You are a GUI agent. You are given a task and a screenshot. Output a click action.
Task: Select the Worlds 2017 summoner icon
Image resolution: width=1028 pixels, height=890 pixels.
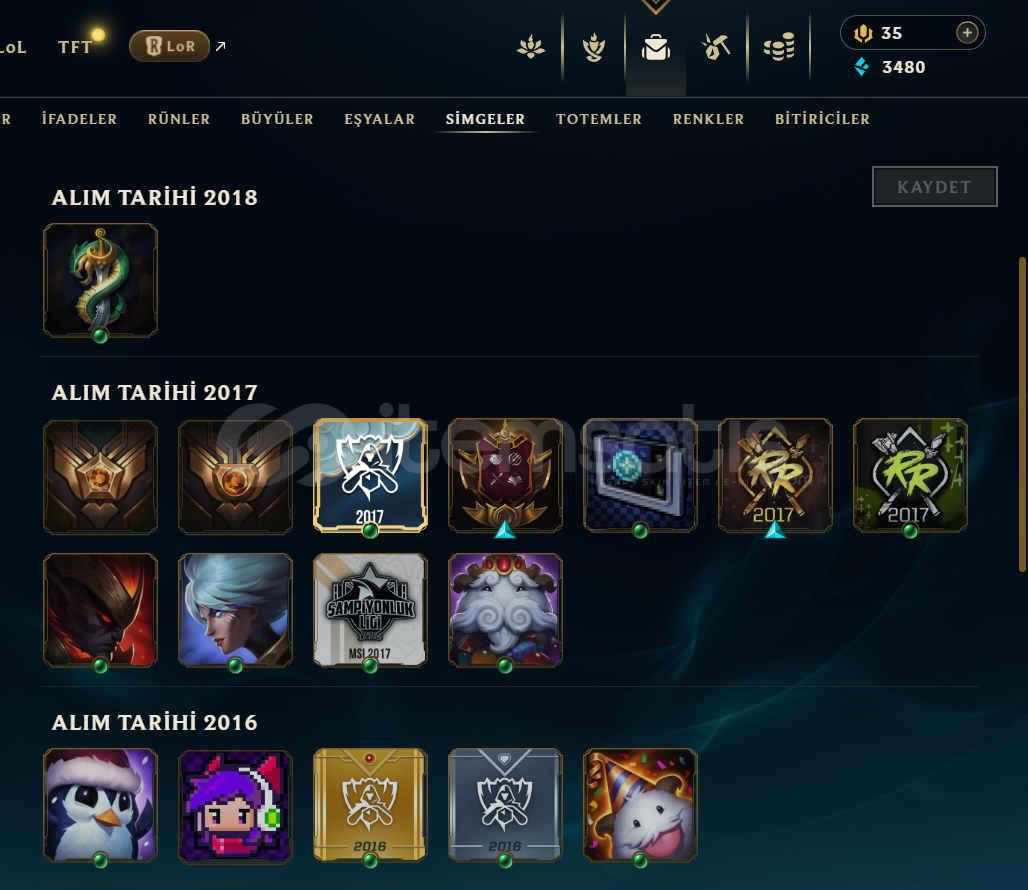click(x=370, y=476)
